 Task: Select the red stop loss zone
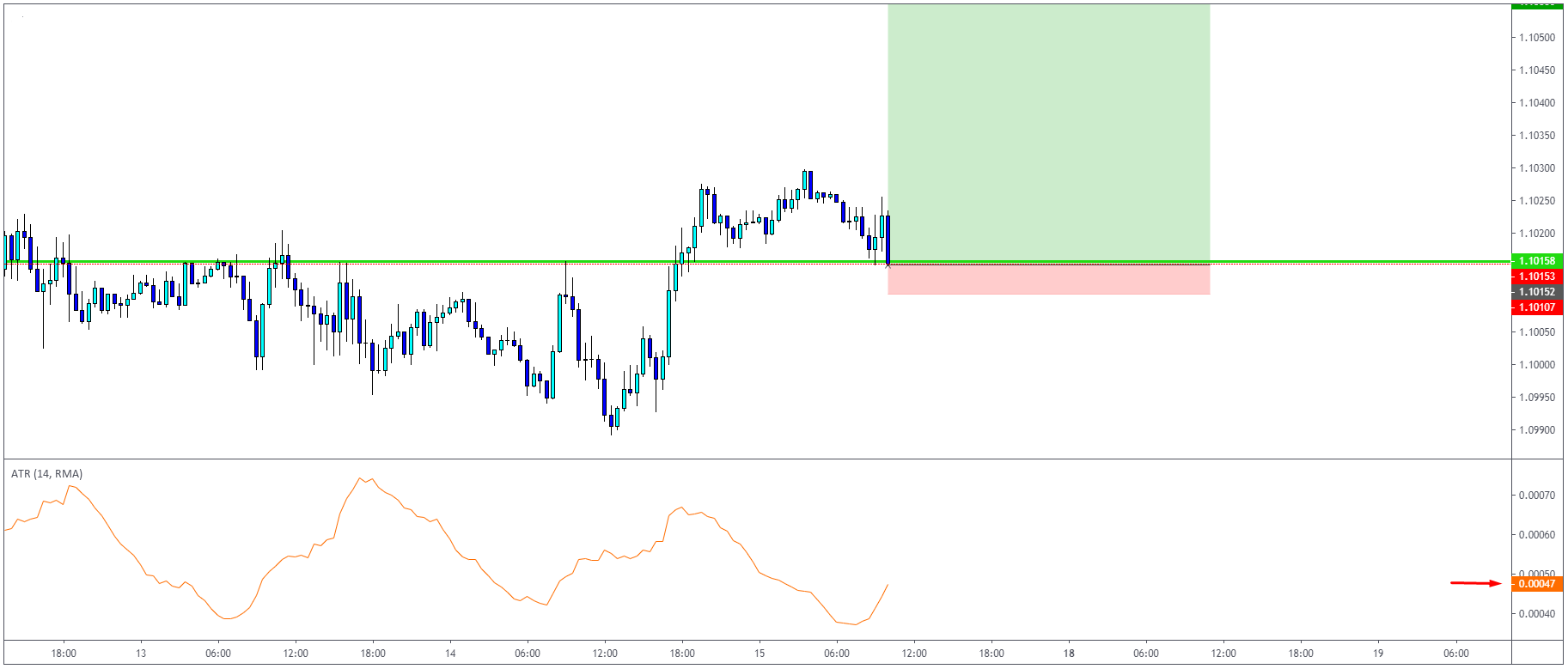(x=1048, y=279)
